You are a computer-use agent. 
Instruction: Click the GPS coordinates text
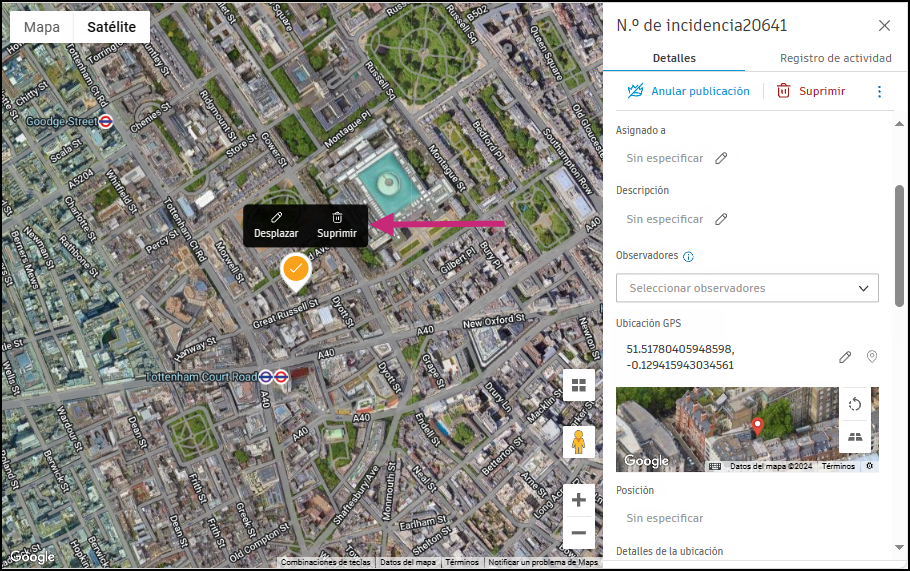[x=680, y=357]
